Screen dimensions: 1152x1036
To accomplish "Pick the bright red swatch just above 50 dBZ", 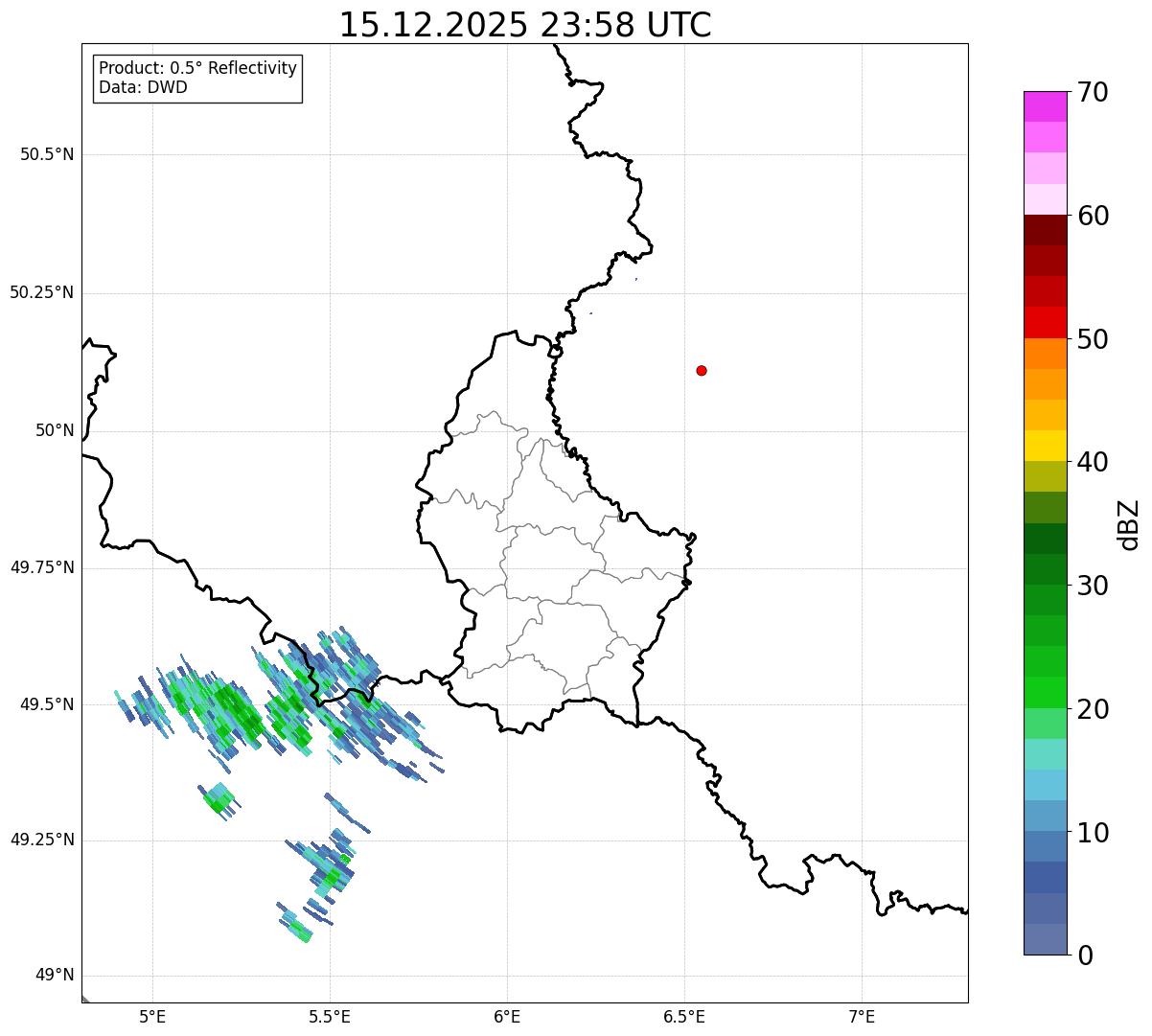I will (1046, 323).
